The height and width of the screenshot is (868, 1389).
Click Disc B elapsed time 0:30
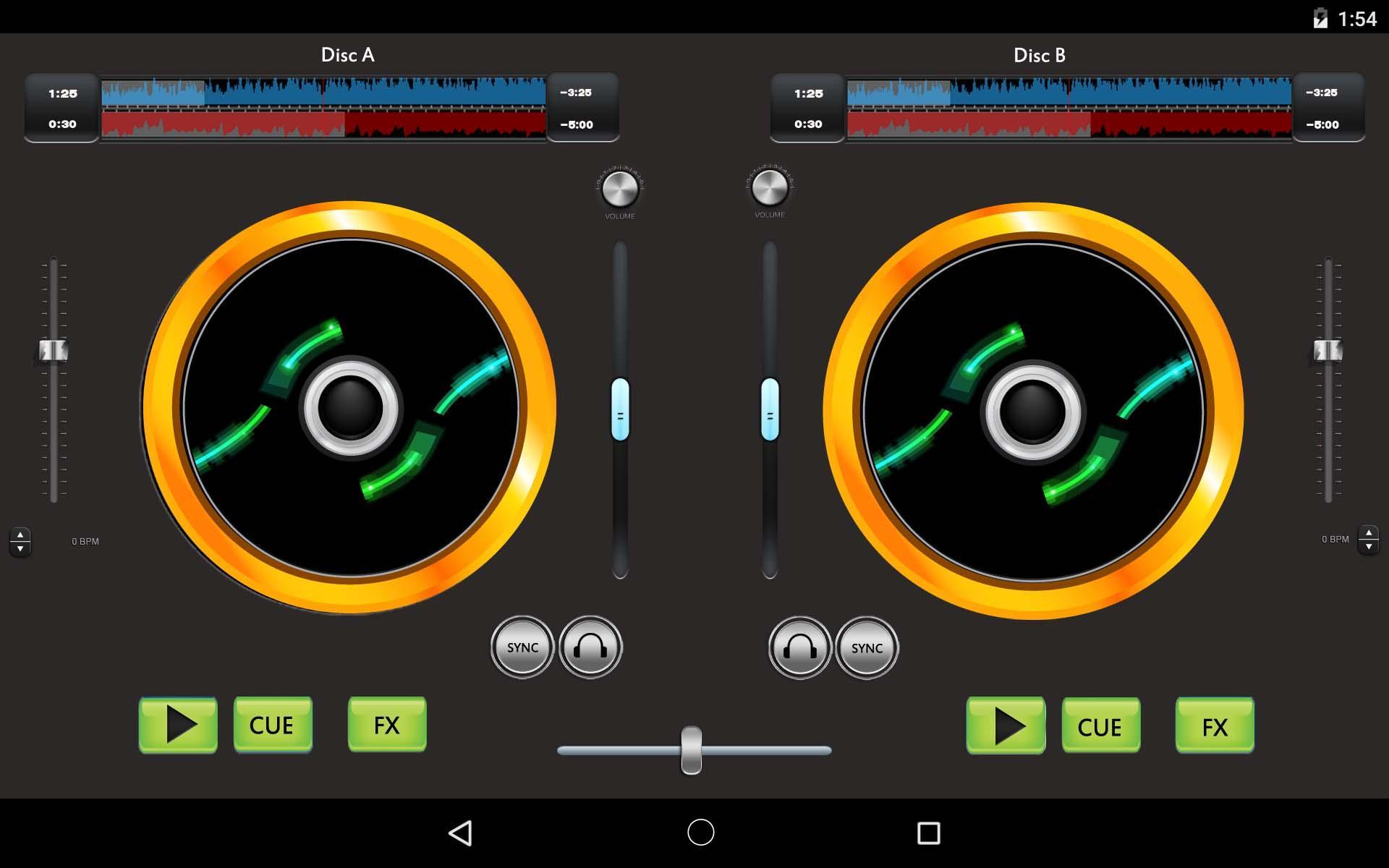point(808,124)
